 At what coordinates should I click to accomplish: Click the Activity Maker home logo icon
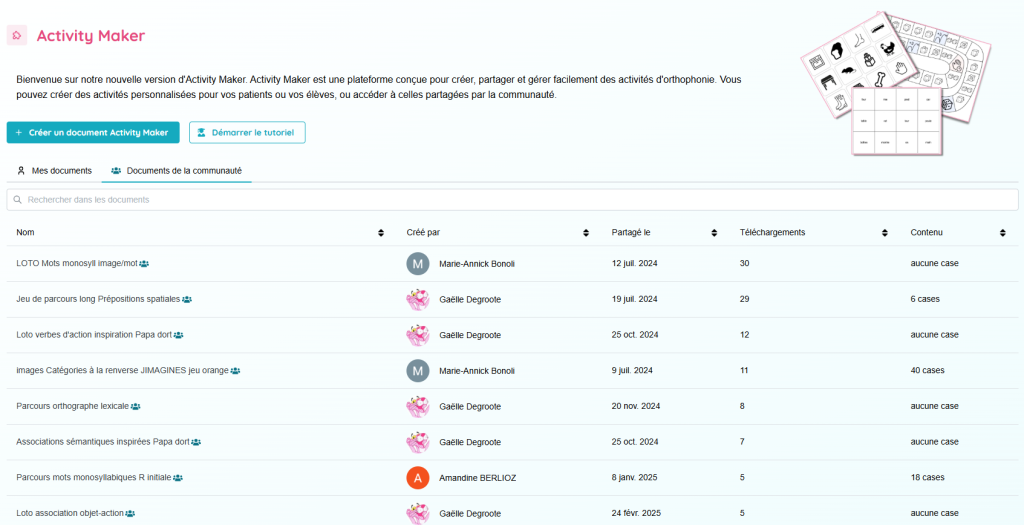pos(17,36)
